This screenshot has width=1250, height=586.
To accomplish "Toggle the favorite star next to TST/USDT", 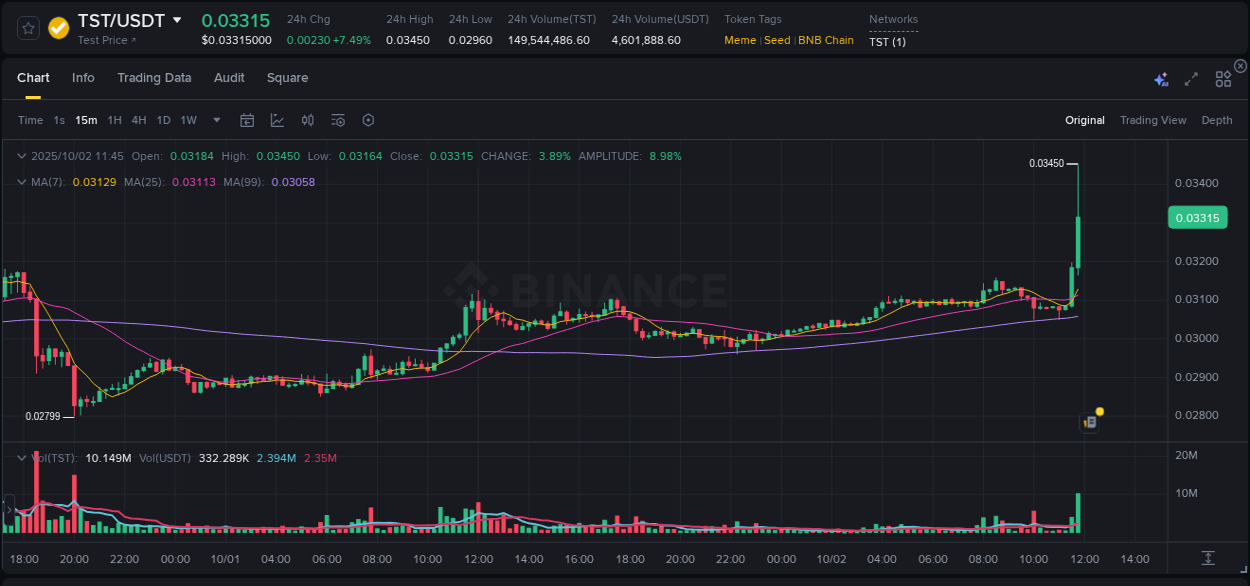I will (x=28, y=27).
